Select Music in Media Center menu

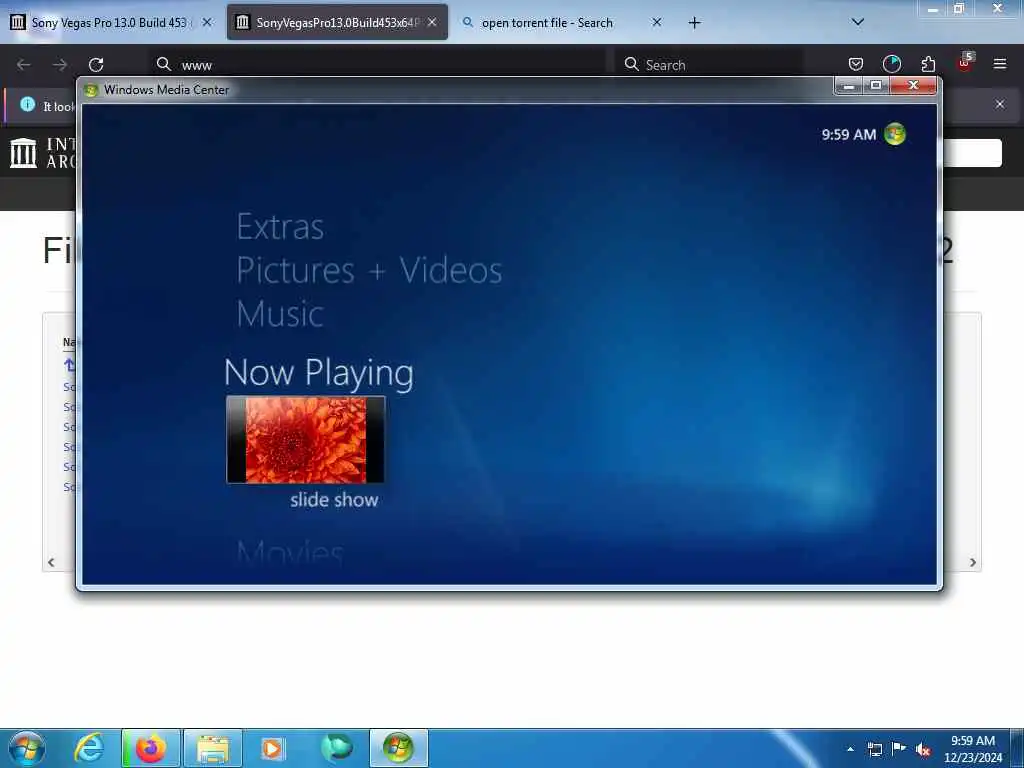(280, 313)
